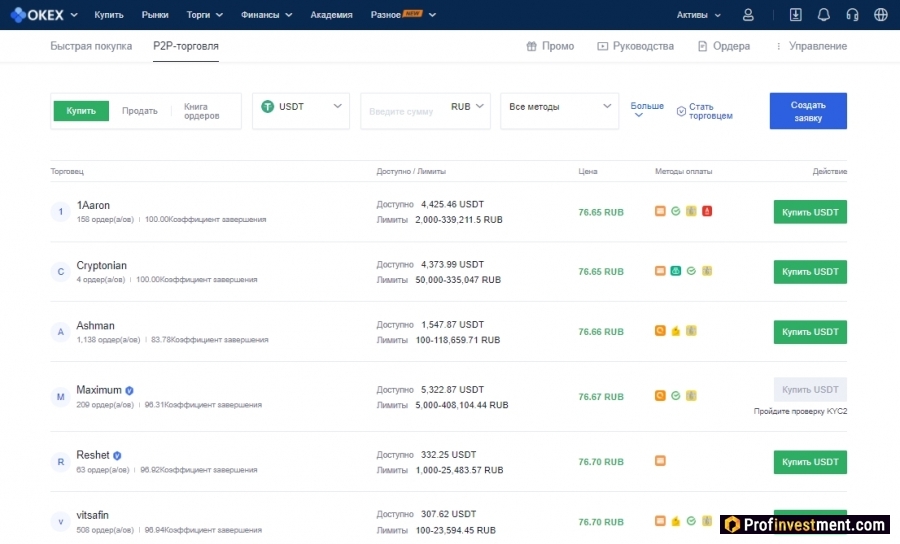Open the Ордера link
Image resolution: width=900 pixels, height=544 pixels.
[x=724, y=46]
